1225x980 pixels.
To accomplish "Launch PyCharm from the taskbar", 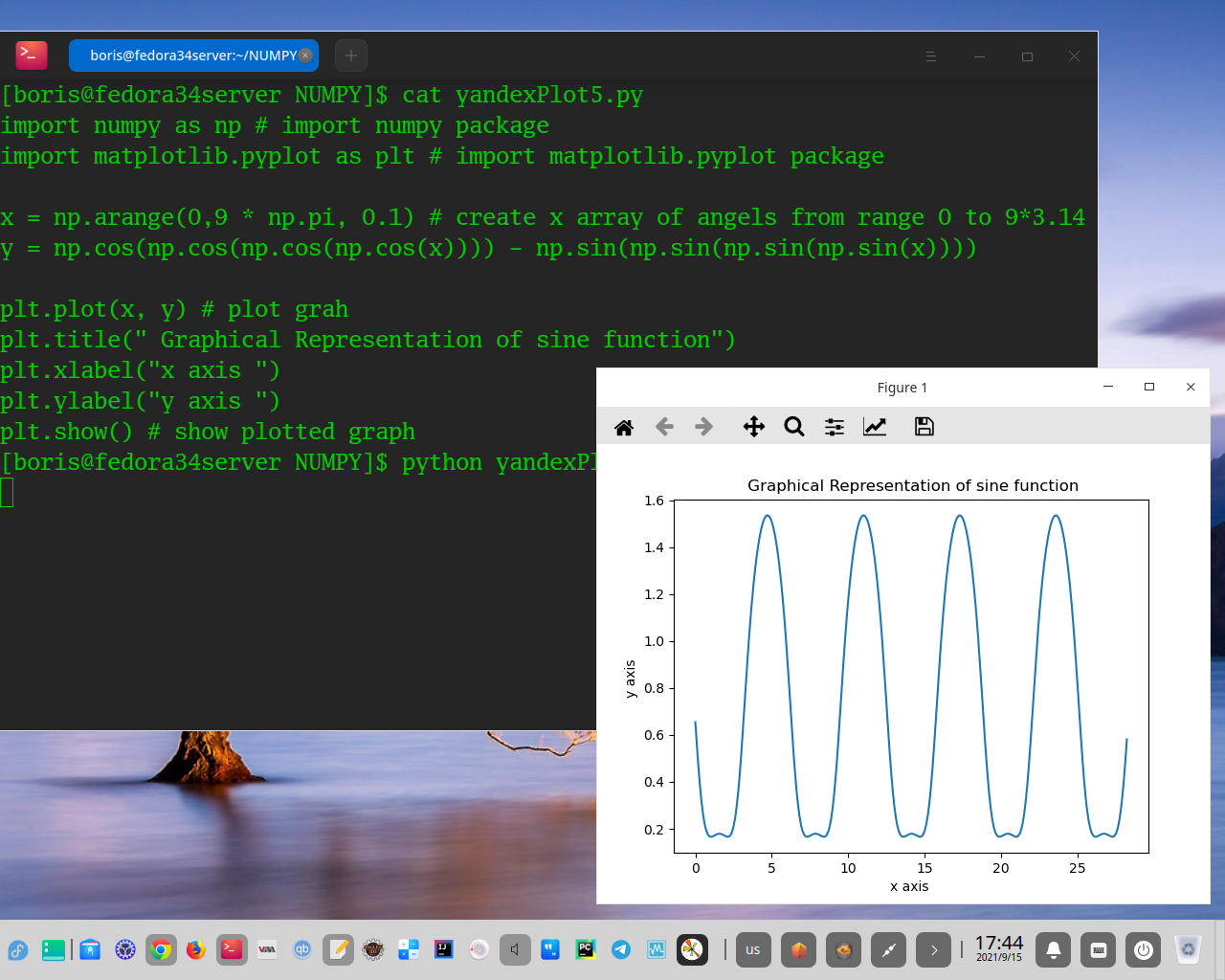I will 585,950.
